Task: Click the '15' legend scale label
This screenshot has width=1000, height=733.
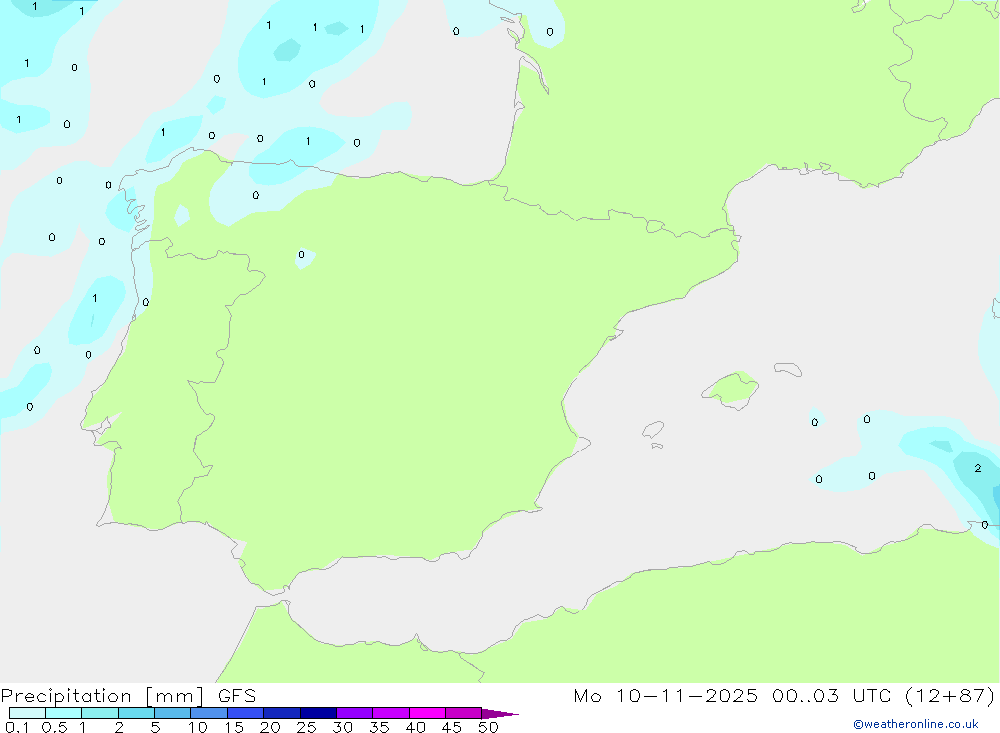Action: tap(234, 727)
